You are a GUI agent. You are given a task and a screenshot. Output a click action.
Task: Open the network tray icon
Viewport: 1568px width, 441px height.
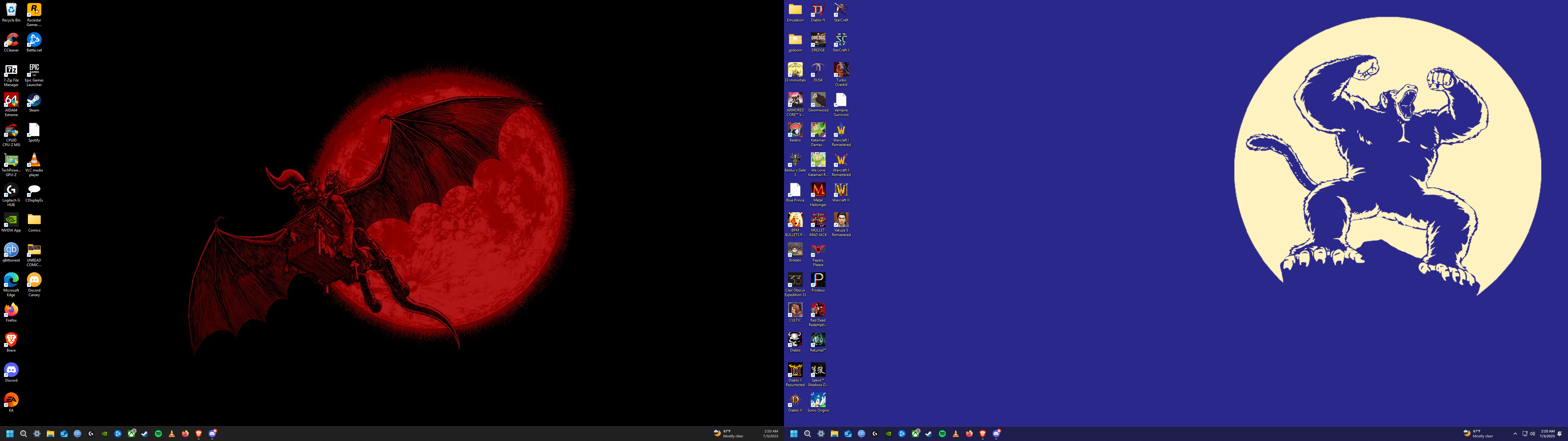(1525, 434)
